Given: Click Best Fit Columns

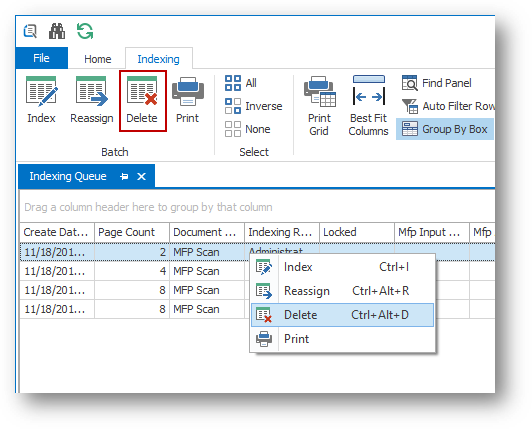Looking at the screenshot, I should pyautogui.click(x=368, y=106).
